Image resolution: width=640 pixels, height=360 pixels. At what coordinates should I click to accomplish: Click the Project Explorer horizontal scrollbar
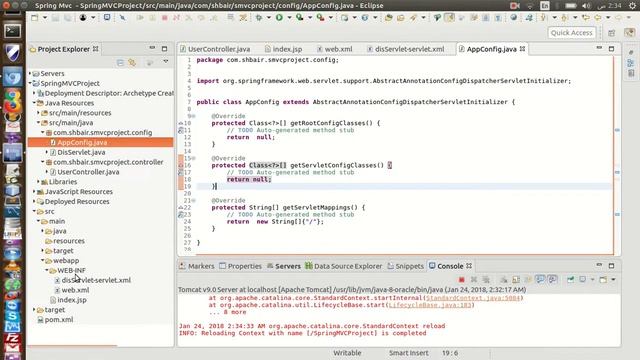[x=72, y=346]
